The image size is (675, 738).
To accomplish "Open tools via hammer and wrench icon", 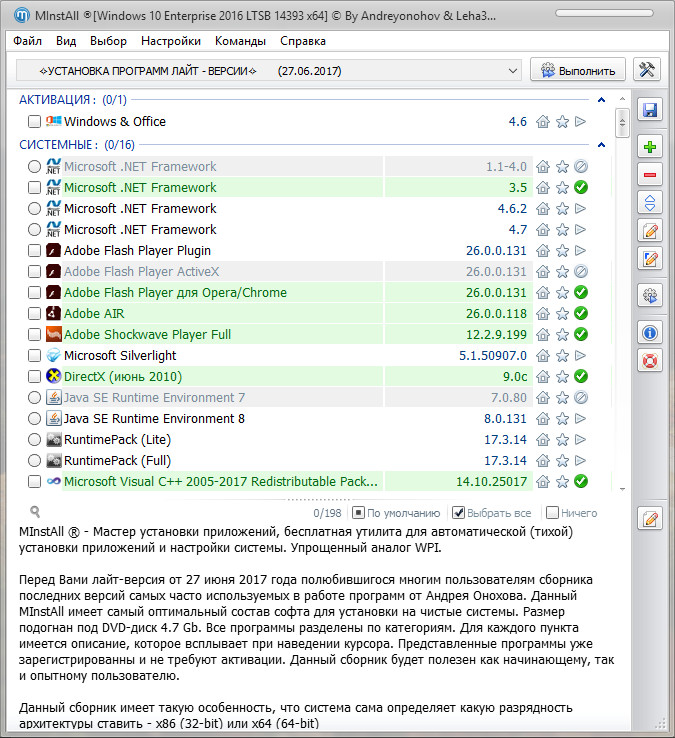I will [648, 69].
